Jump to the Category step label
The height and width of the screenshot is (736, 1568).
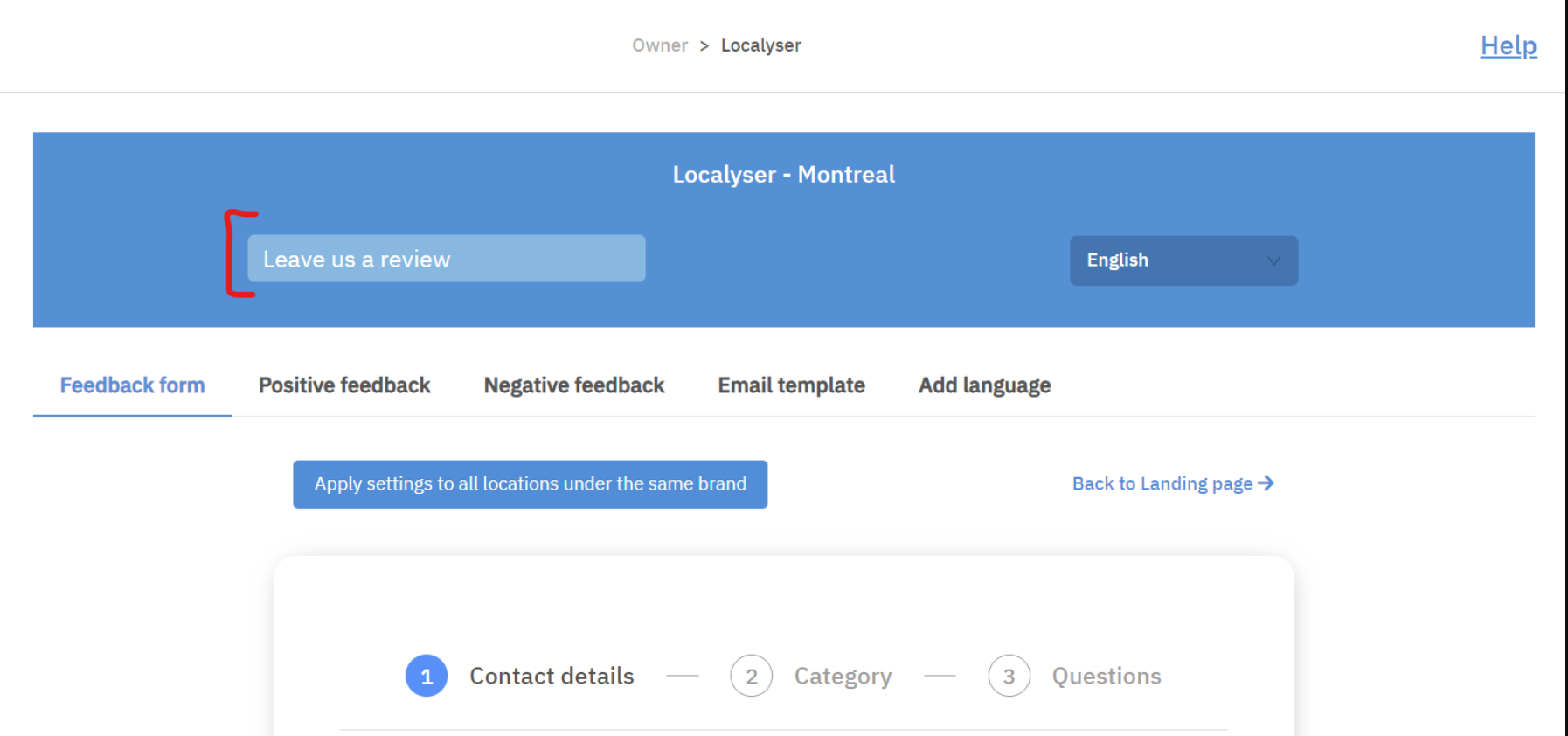843,676
